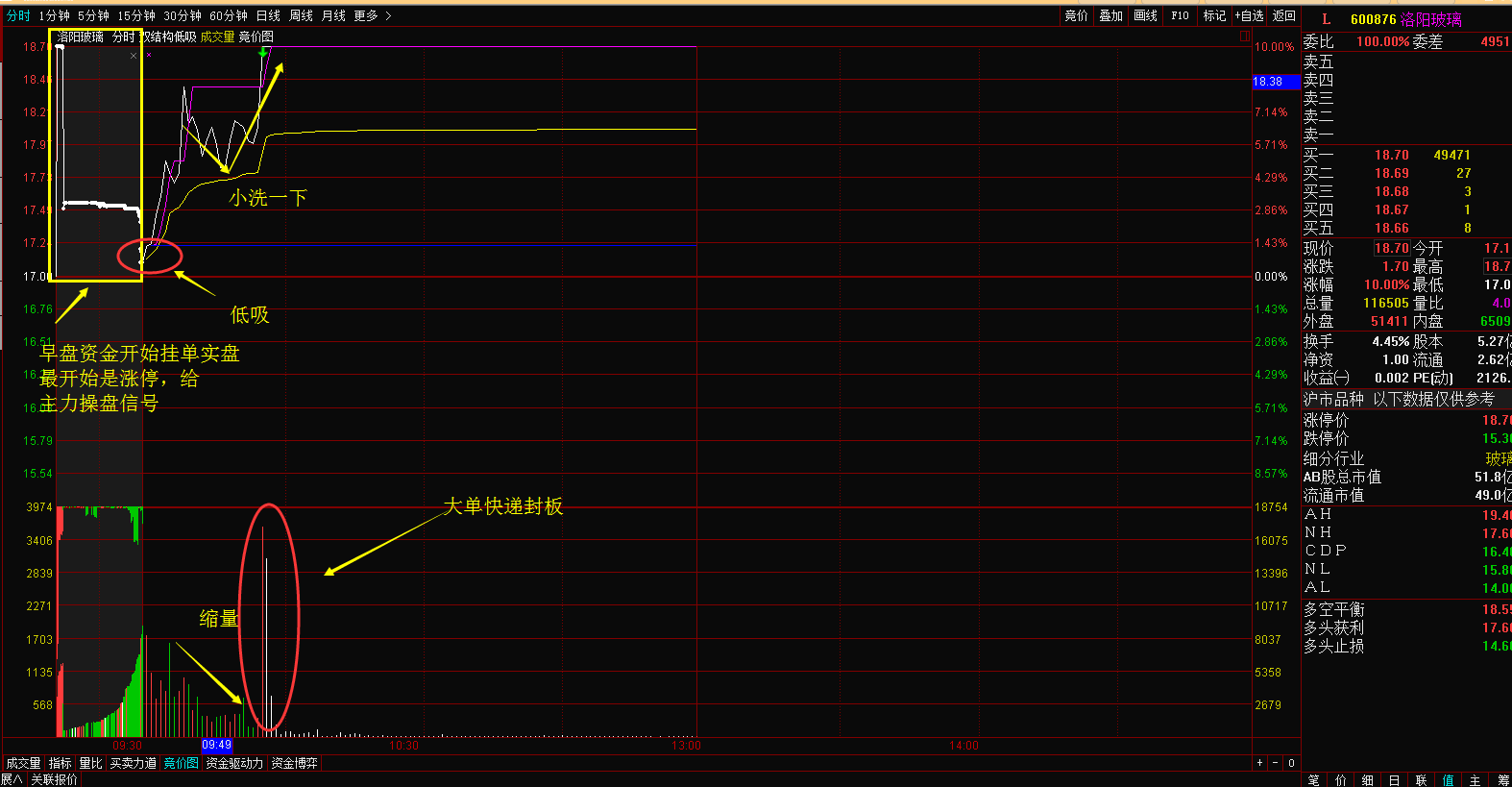
Task: Select the 5分钟 period
Action: (93, 15)
